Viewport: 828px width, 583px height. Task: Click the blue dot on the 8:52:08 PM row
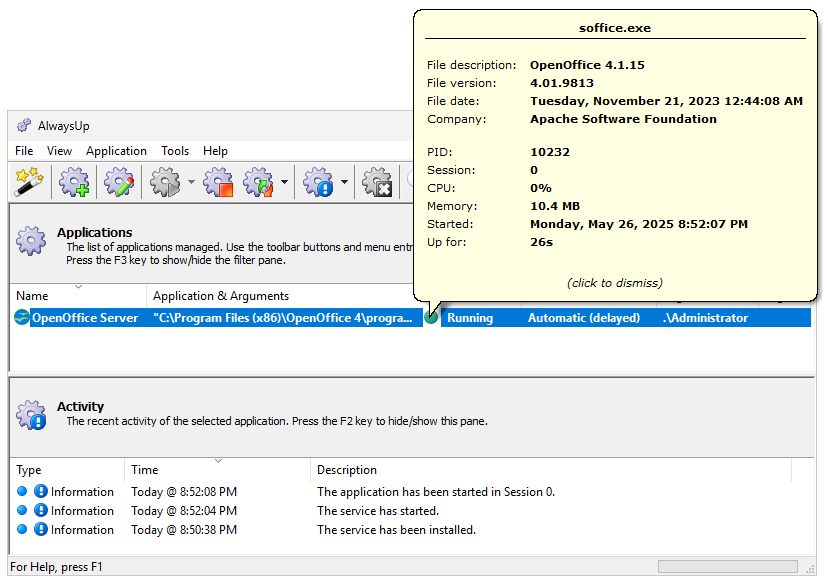point(22,491)
